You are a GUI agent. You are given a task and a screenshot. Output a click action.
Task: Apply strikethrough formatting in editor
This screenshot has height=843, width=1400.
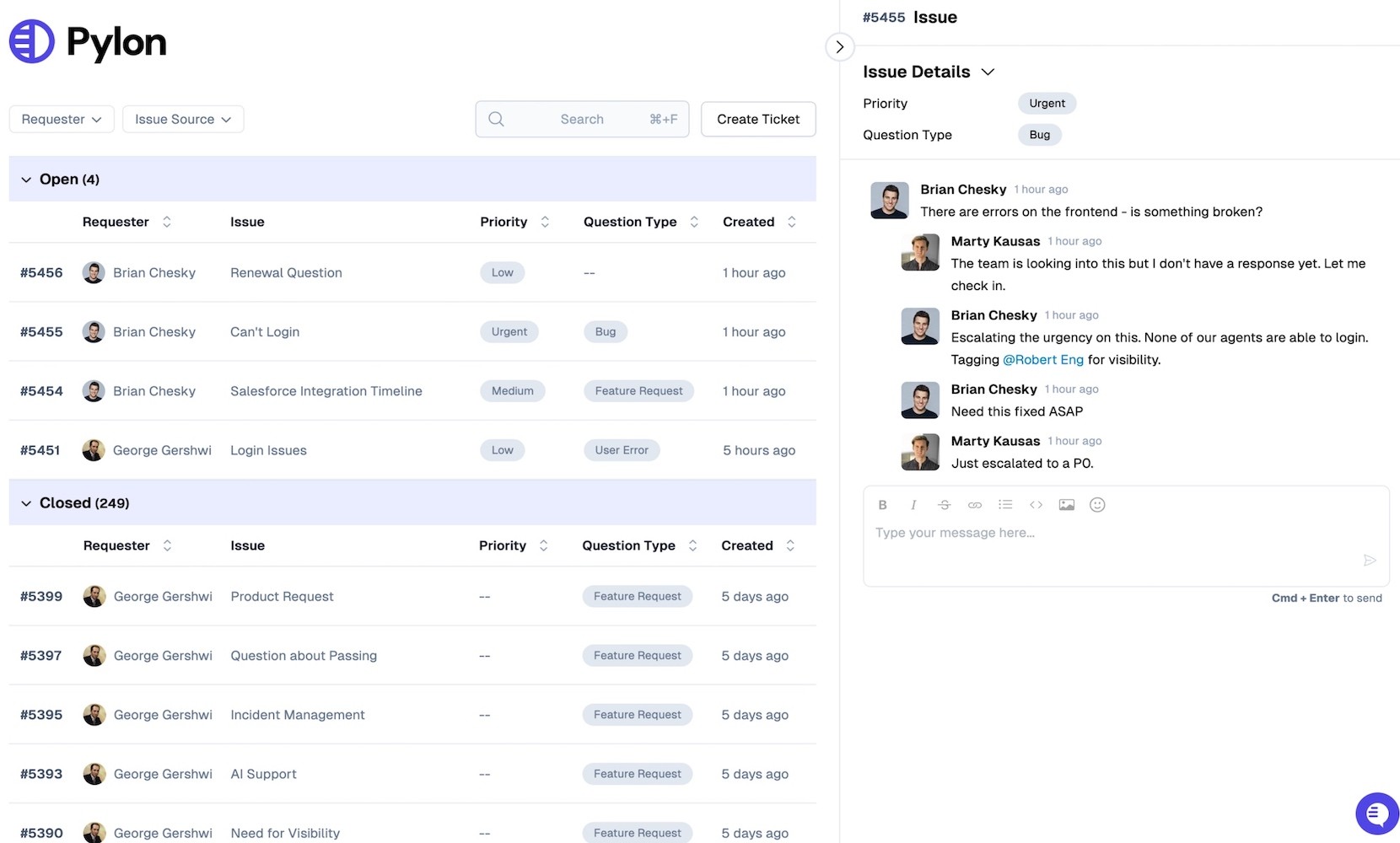[944, 505]
